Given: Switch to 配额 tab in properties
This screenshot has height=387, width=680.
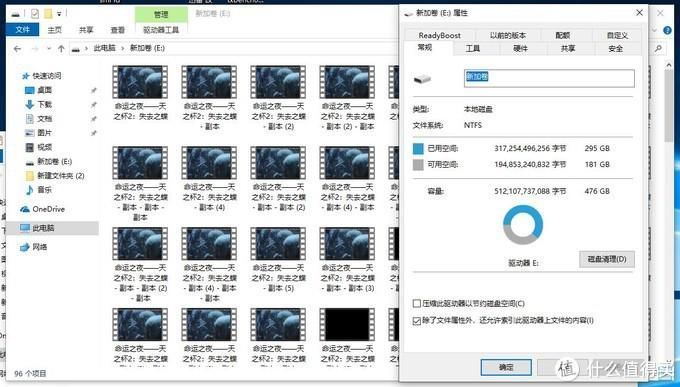Looking at the screenshot, I should tap(562, 35).
